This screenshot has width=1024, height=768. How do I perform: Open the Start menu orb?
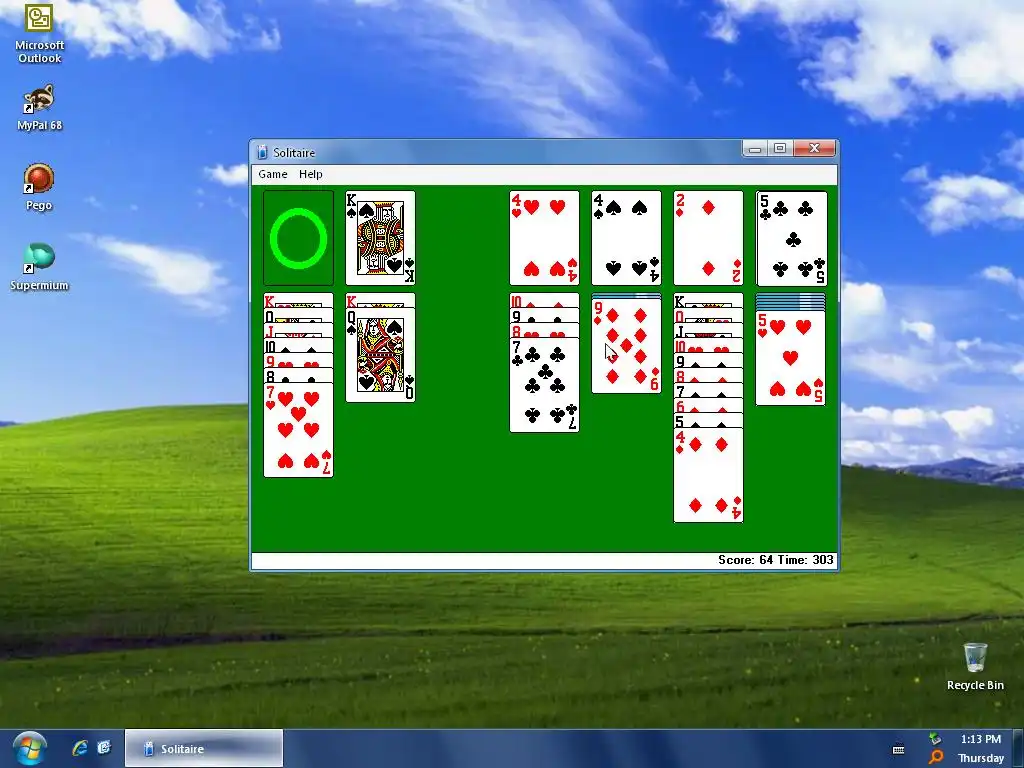point(29,749)
